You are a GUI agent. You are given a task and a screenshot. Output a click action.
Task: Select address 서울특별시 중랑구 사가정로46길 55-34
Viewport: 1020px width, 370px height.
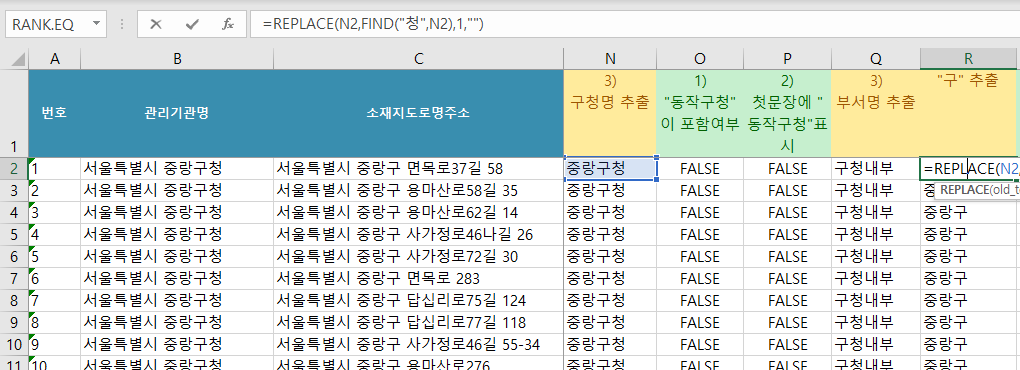click(x=418, y=345)
